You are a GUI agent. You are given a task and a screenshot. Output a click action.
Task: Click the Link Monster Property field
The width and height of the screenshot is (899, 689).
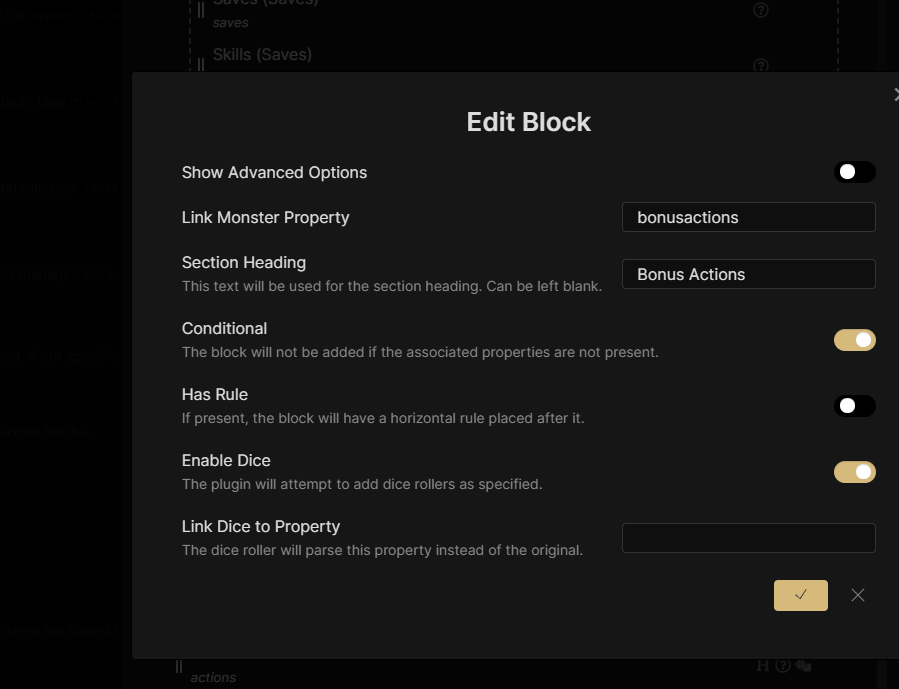pyautogui.click(x=748, y=217)
